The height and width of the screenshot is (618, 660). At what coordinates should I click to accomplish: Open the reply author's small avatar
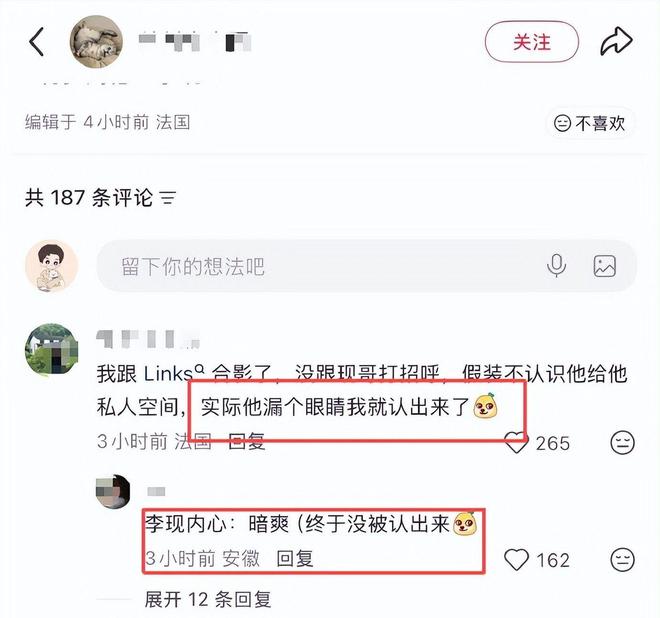coord(113,491)
